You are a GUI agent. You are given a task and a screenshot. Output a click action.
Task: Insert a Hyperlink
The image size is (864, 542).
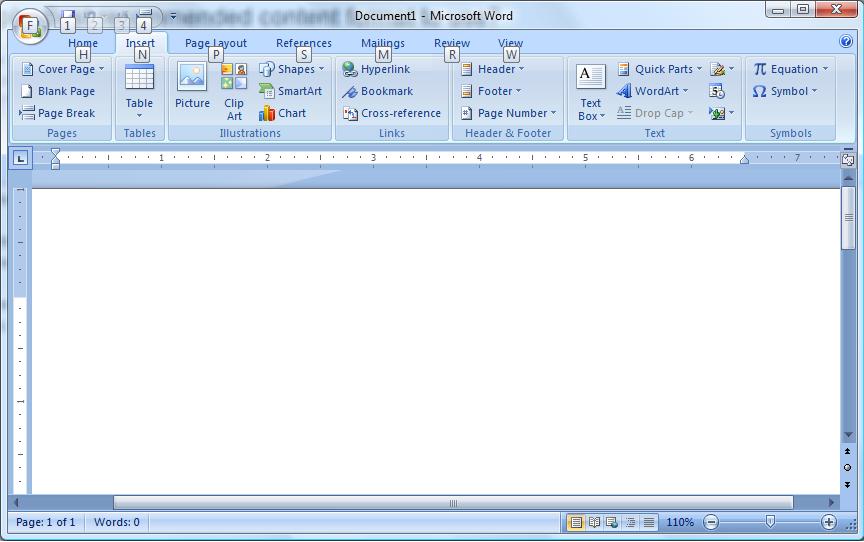[x=376, y=69]
